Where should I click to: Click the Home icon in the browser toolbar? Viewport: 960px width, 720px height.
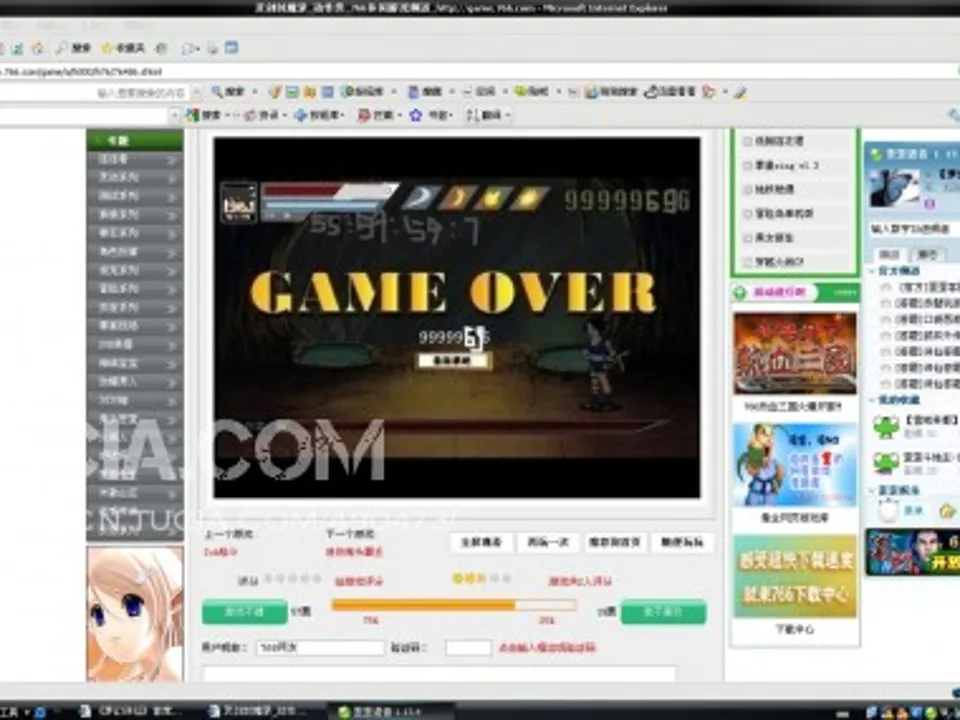pyautogui.click(x=36, y=47)
